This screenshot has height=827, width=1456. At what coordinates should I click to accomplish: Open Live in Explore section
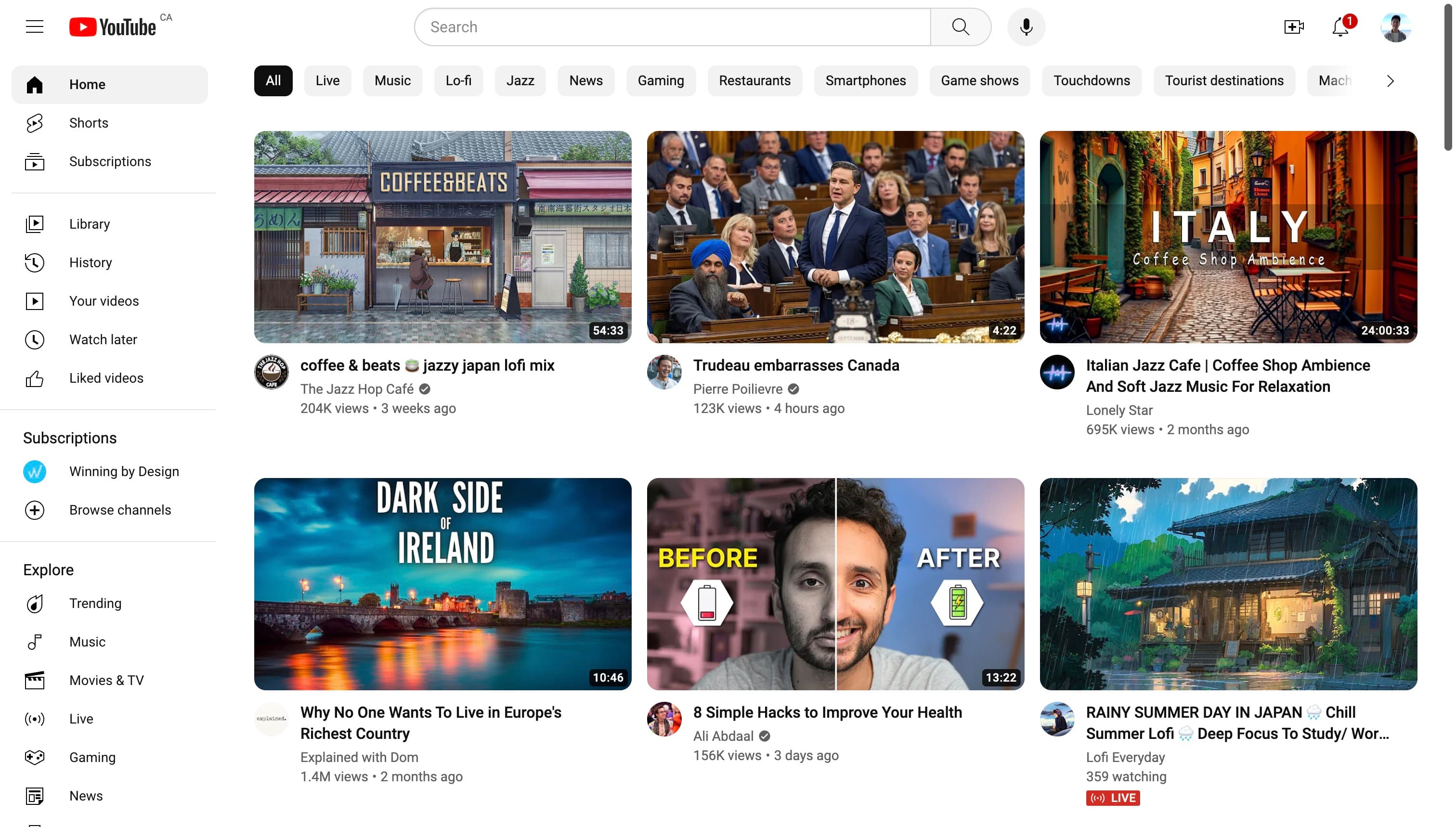110,719
